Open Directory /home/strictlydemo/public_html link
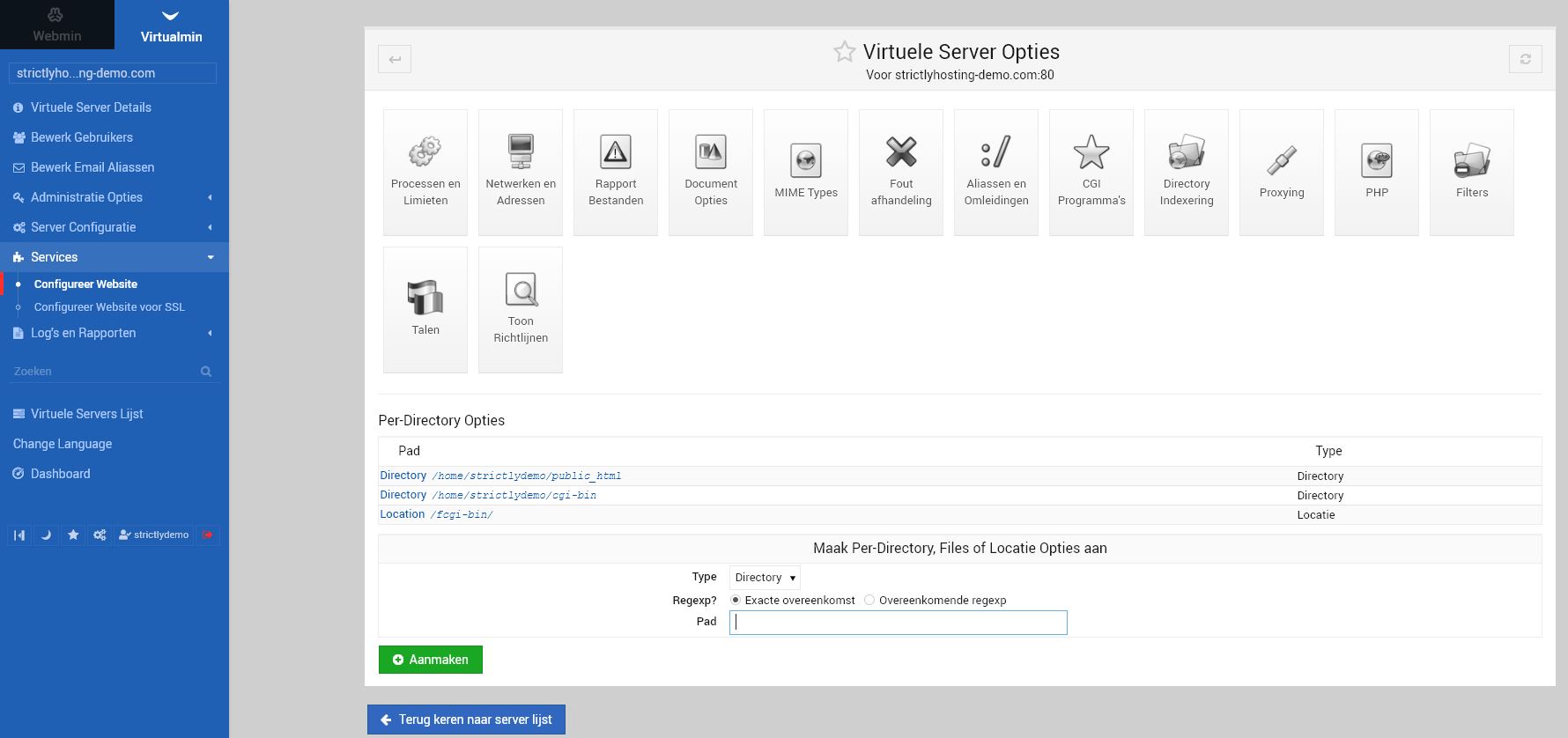 [x=500, y=476]
